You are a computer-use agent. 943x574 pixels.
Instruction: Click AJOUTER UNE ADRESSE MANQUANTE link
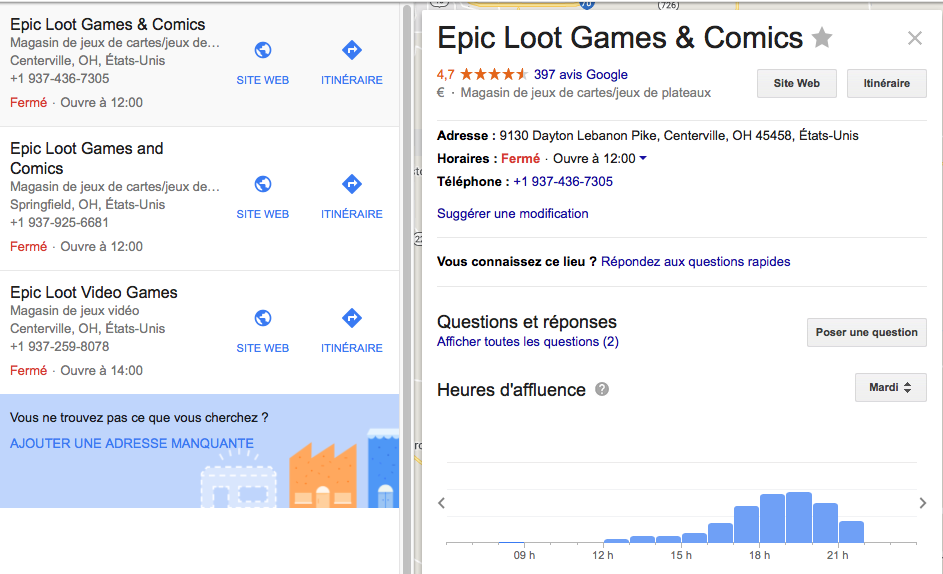(x=132, y=443)
